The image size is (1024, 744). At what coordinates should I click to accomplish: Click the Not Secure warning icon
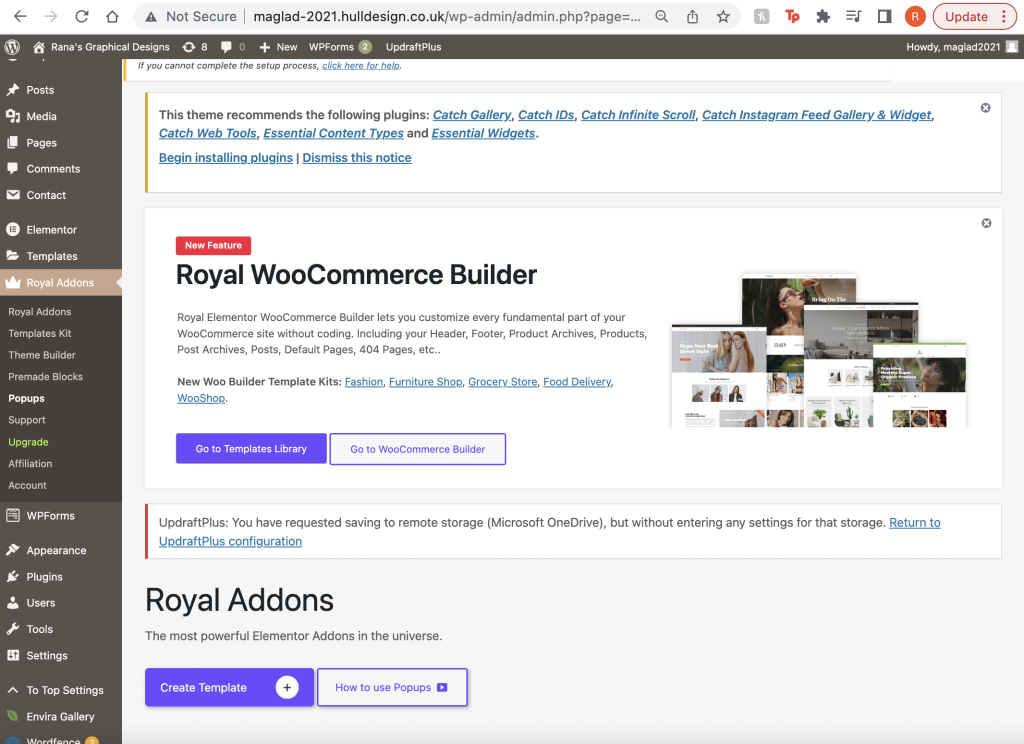click(151, 17)
